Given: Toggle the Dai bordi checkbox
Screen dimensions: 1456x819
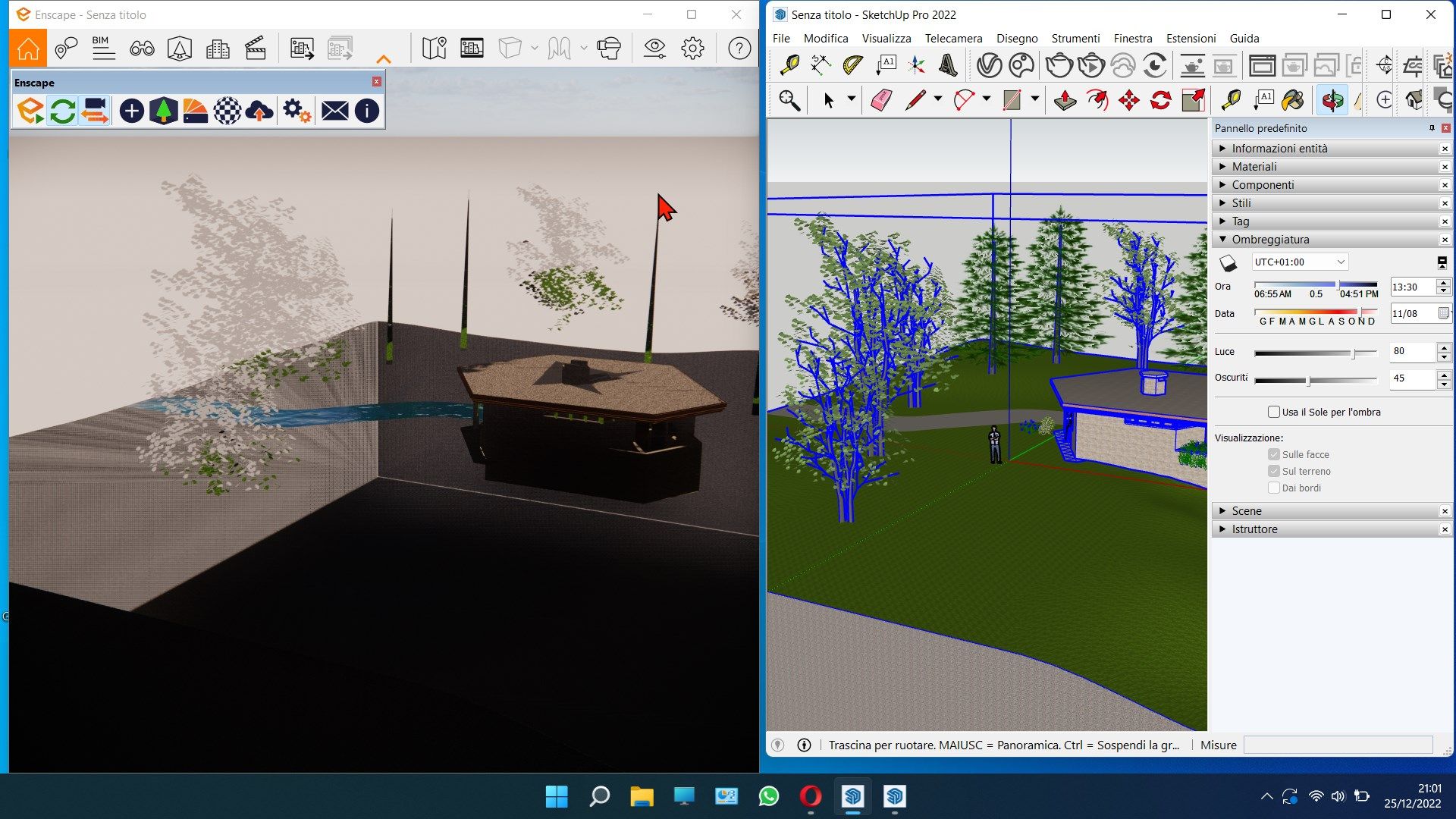Looking at the screenshot, I should coord(1274,488).
